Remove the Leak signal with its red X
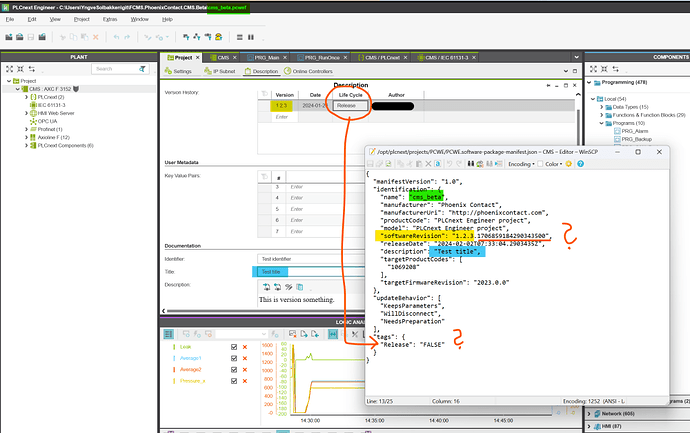This screenshot has width=690, height=433. [x=244, y=347]
